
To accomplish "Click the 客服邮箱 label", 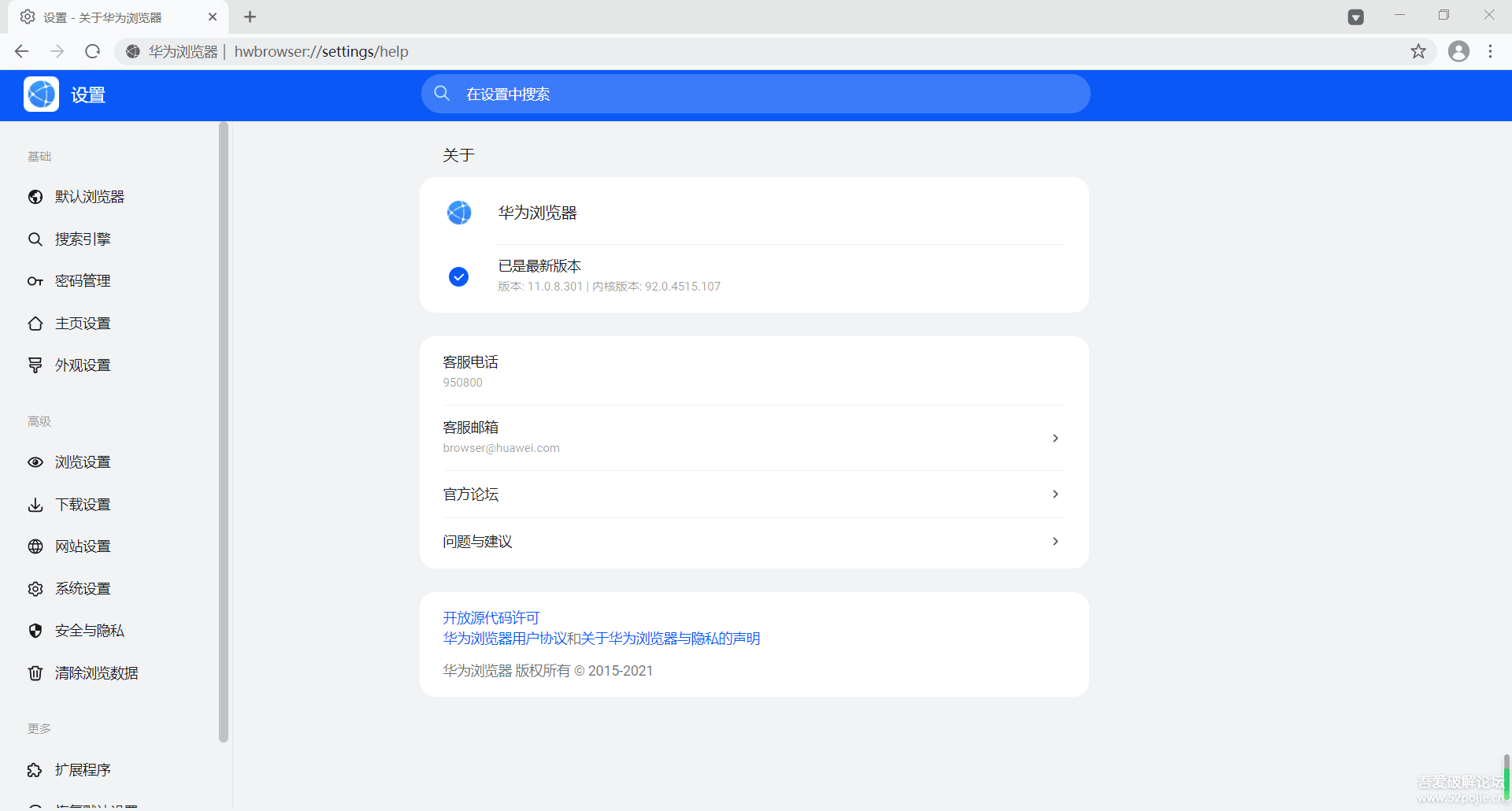I will [471, 428].
